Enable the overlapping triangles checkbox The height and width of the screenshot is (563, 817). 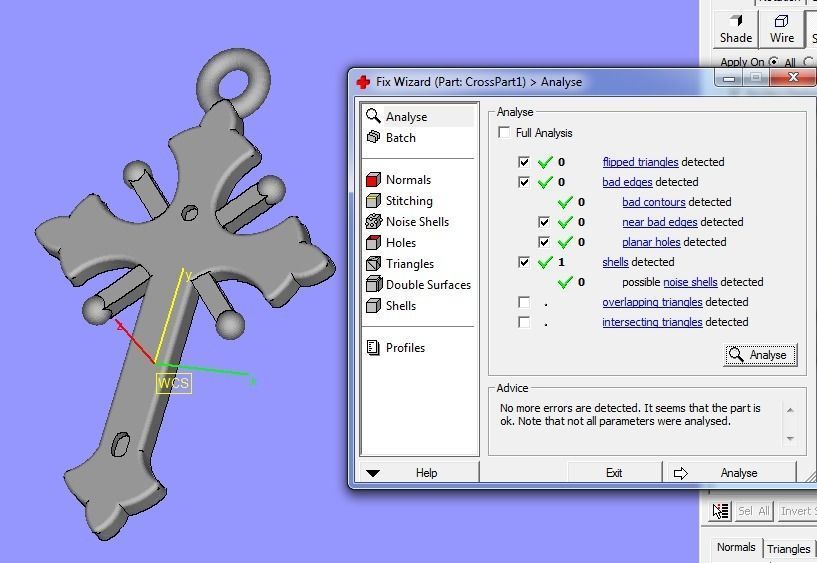click(x=524, y=302)
